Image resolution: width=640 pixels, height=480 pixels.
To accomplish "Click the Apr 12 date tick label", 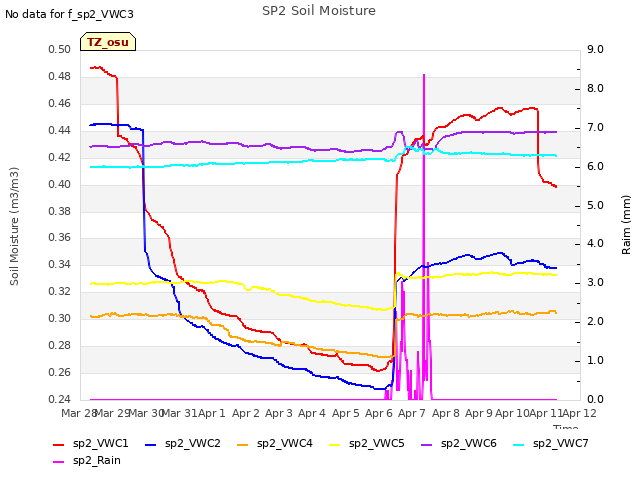I will coord(579,413).
